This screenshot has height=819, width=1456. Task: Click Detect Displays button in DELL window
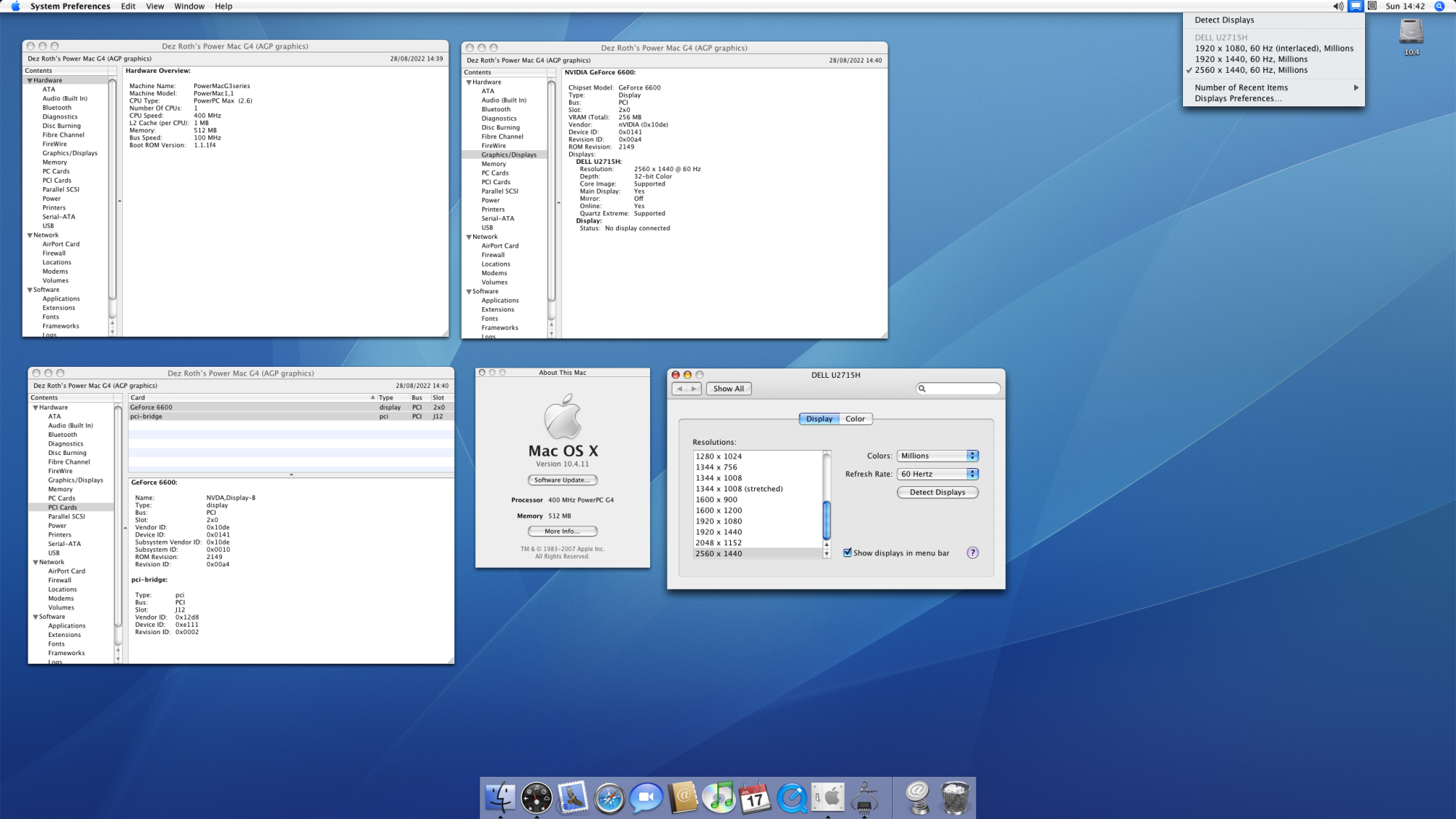tap(938, 492)
